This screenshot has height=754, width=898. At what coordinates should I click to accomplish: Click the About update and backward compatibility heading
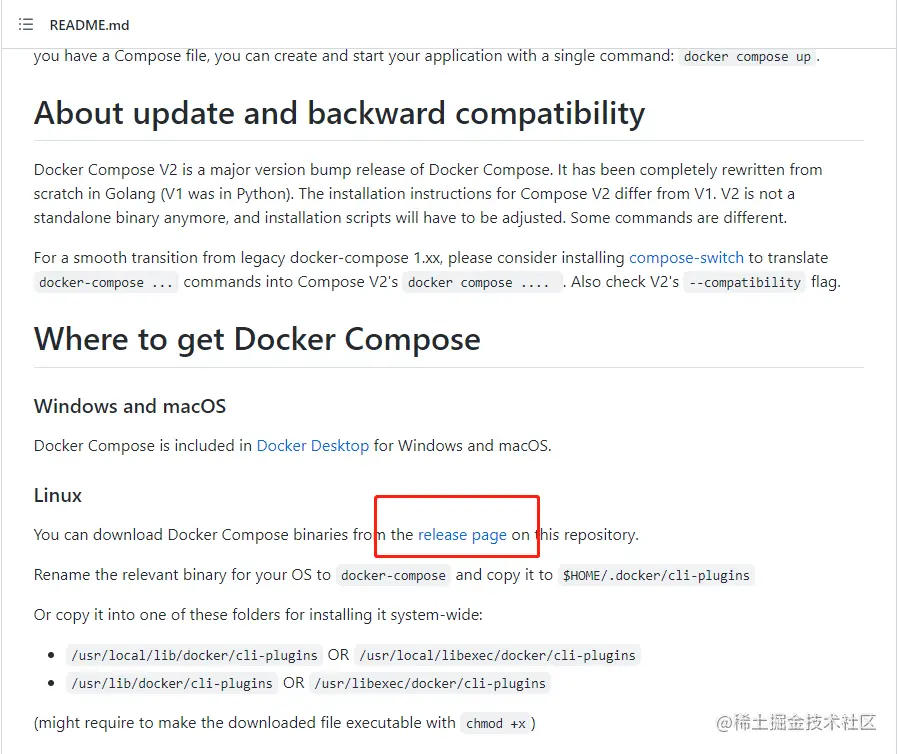(x=340, y=113)
